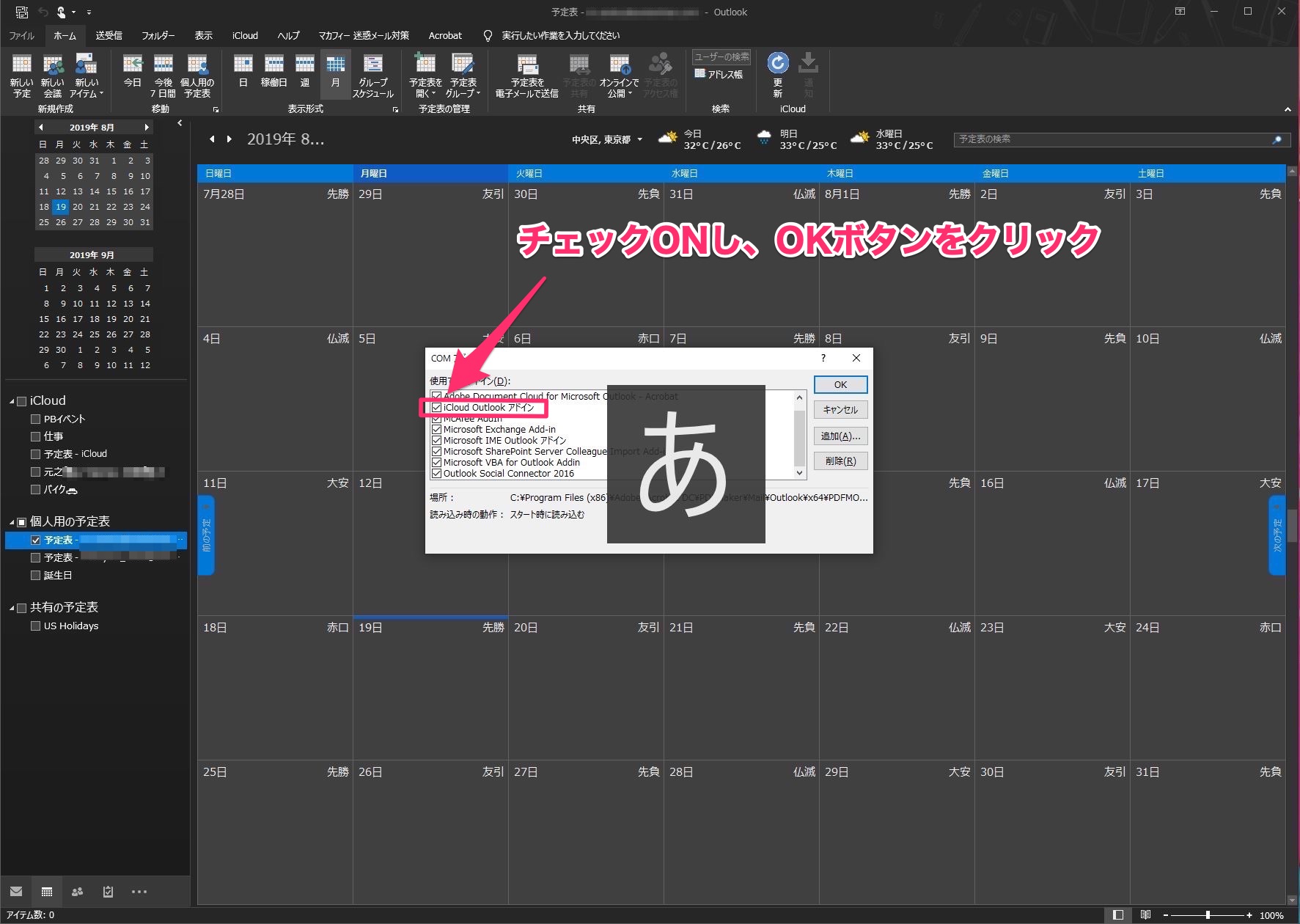Open the Acrobat ribbon tab
Viewport: 1300px width, 924px height.
445,35
